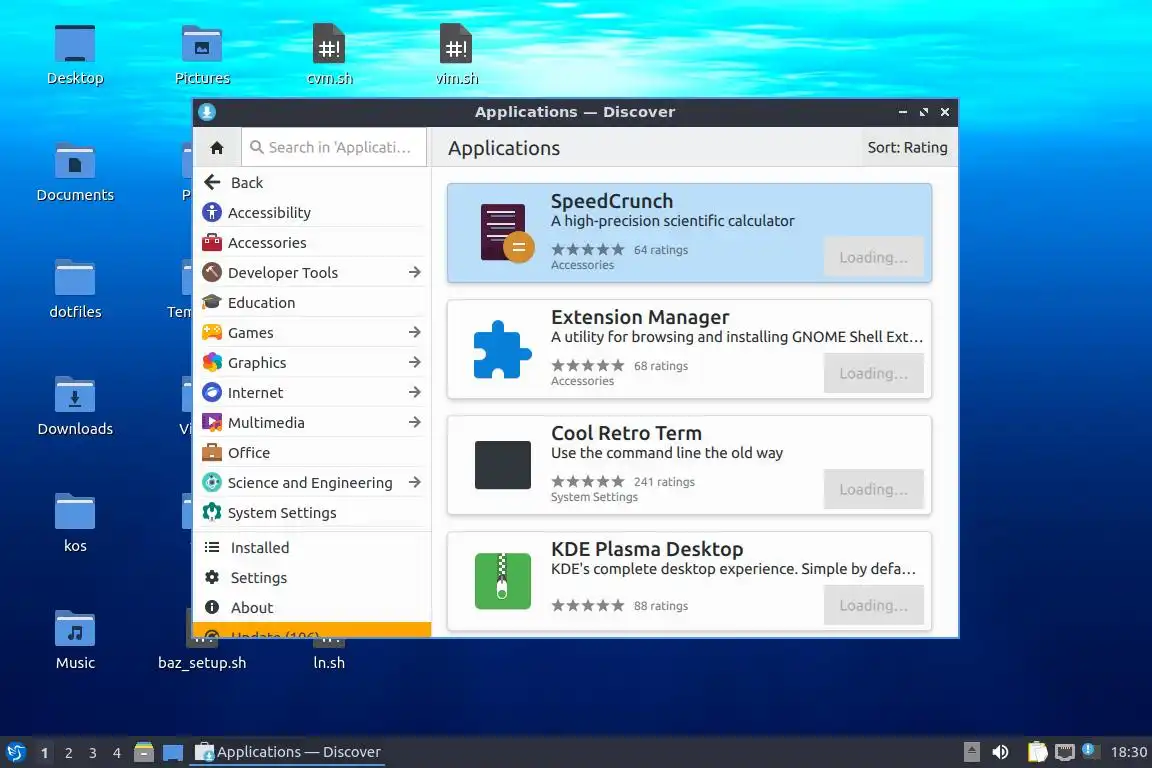The width and height of the screenshot is (1152, 768).
Task: Click the home icon in Discover
Action: (217, 148)
